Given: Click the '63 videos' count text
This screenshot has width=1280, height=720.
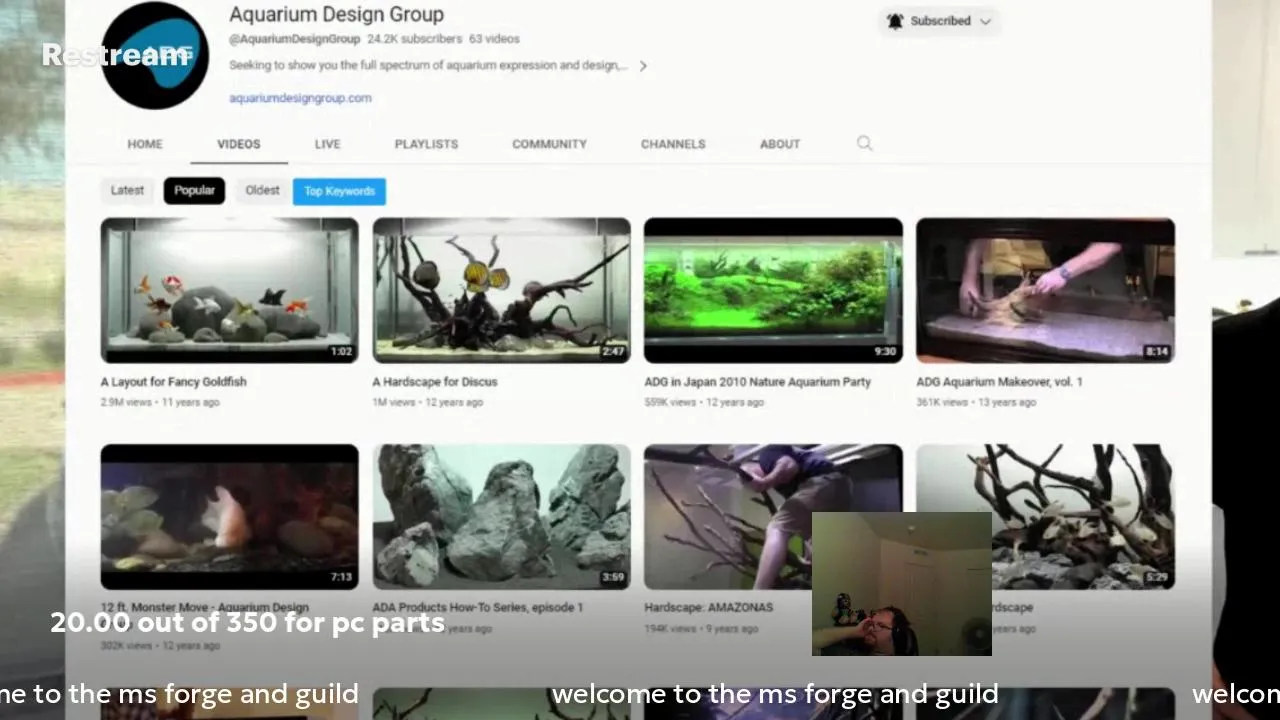Looking at the screenshot, I should 494,39.
